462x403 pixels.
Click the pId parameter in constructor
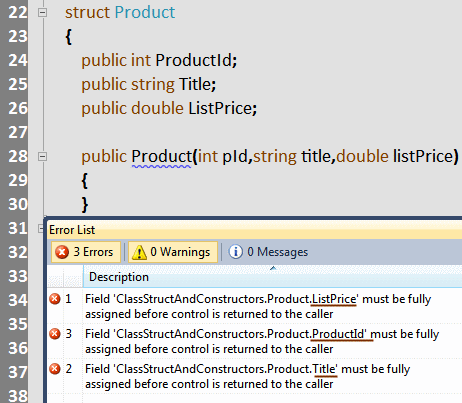235,157
